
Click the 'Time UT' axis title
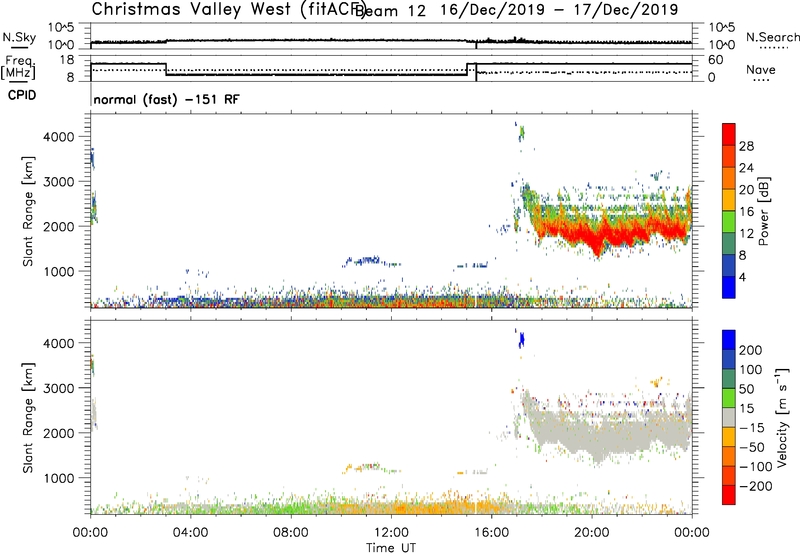[x=391, y=548]
